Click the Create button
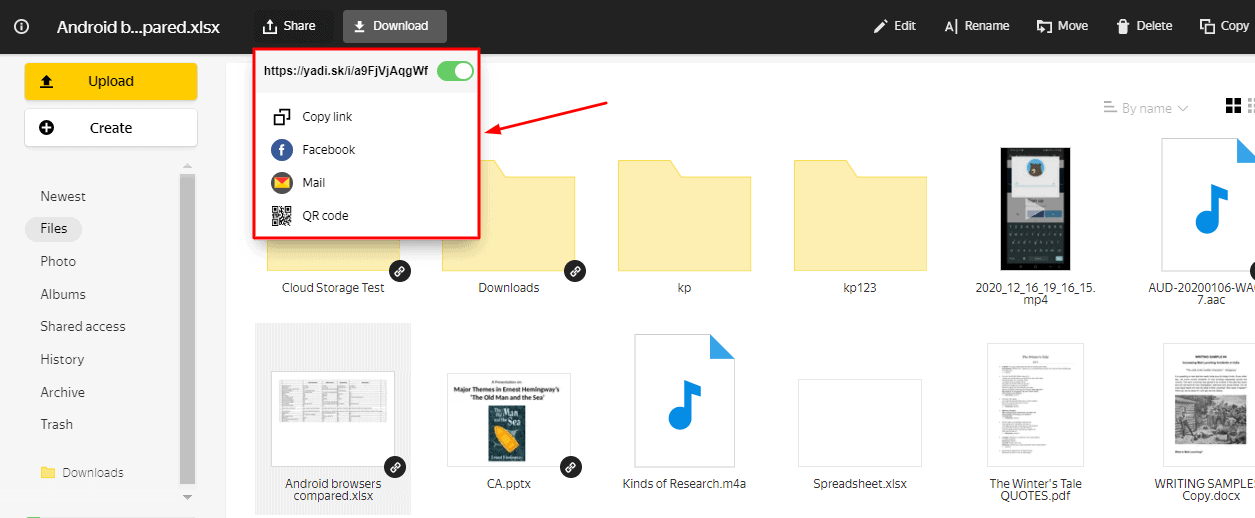The width and height of the screenshot is (1255, 518). coord(111,128)
